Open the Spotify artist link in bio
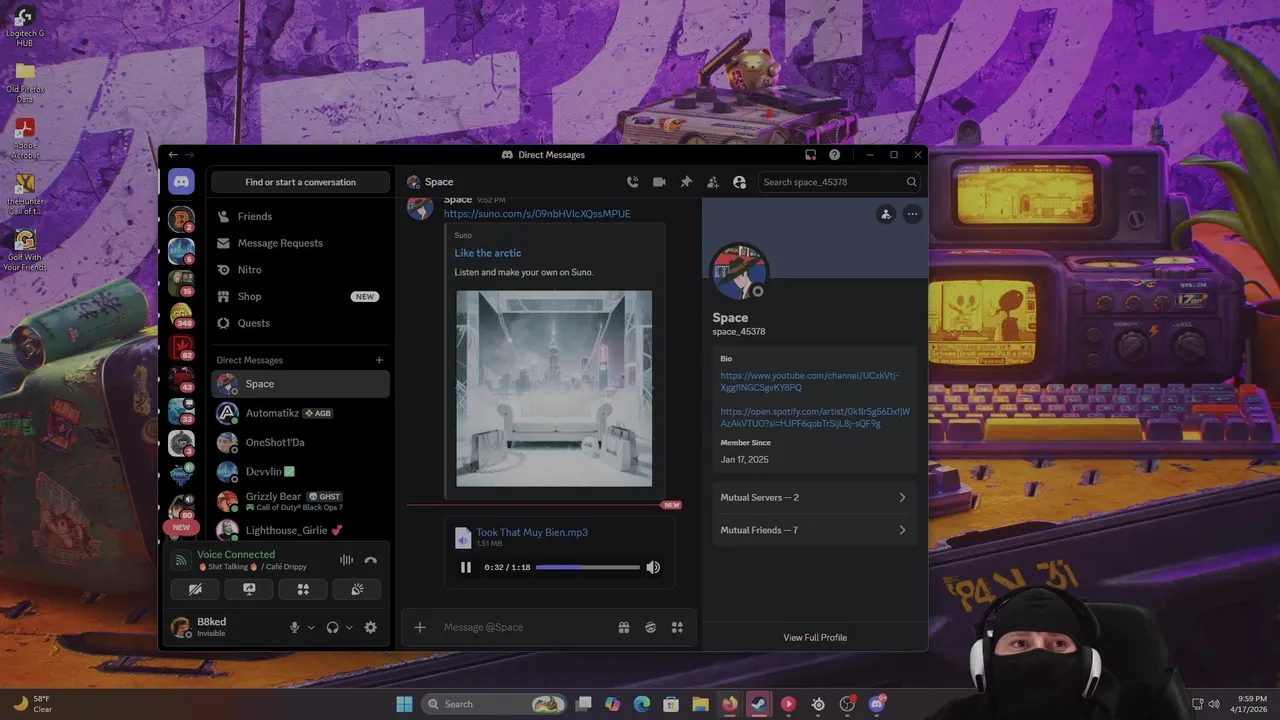The image size is (1280, 720). tap(815, 417)
